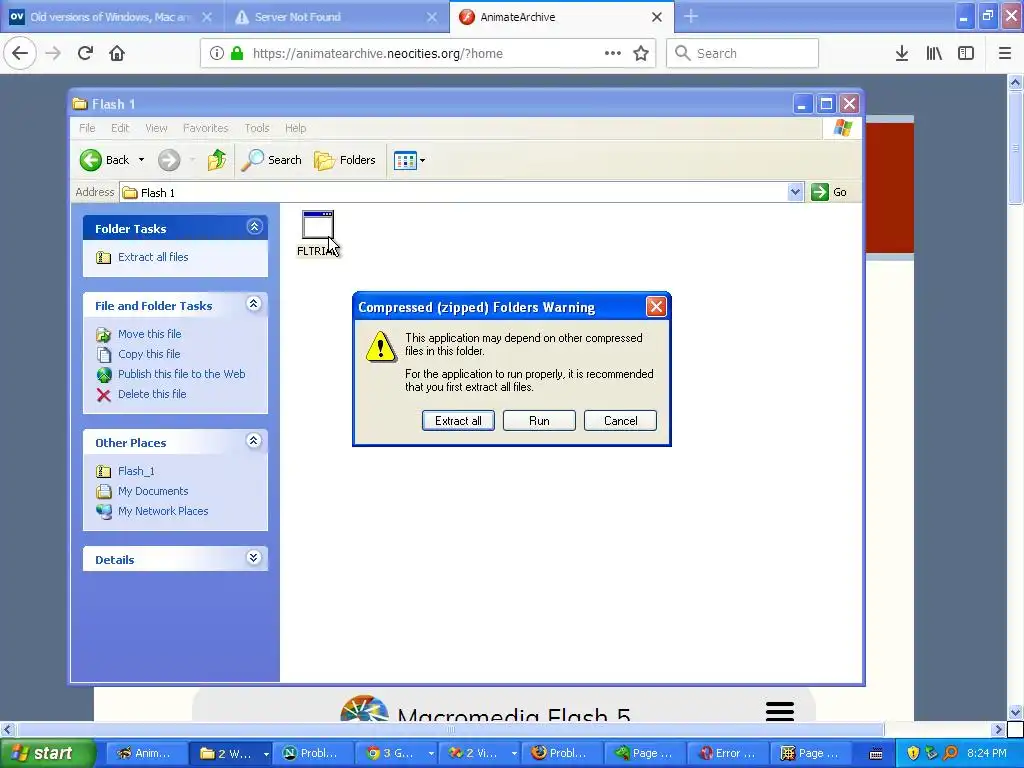This screenshot has width=1024, height=768.
Task: Open the Firefox Library icon
Action: click(x=934, y=53)
